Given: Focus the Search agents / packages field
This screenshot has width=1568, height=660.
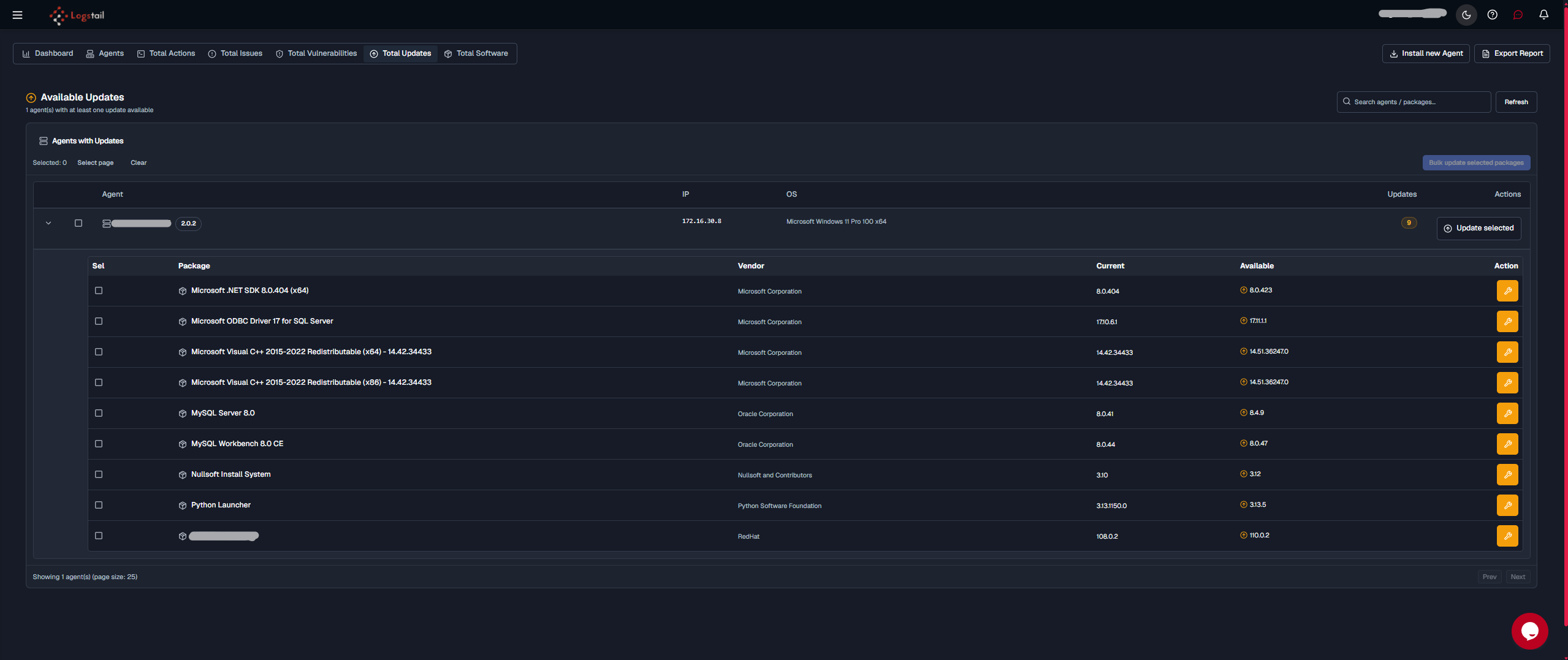Looking at the screenshot, I should pos(1414,102).
